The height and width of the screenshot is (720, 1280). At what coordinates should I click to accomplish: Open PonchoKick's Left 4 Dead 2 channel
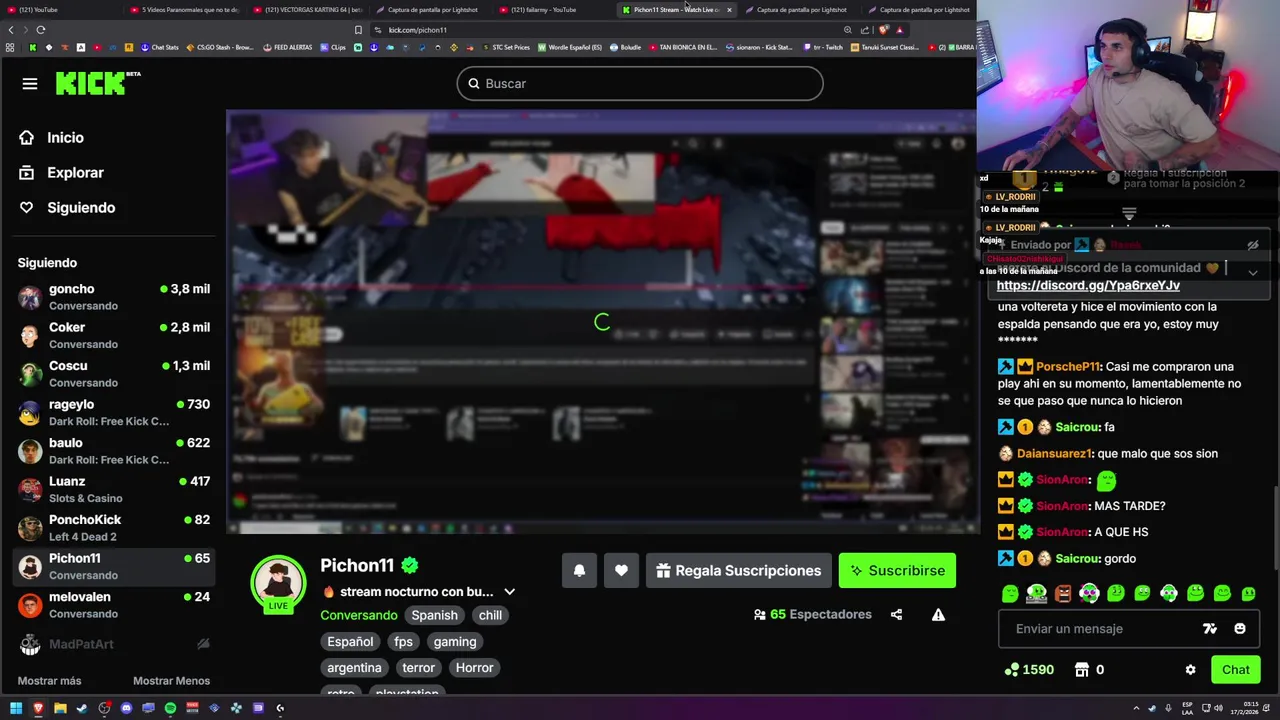115,528
